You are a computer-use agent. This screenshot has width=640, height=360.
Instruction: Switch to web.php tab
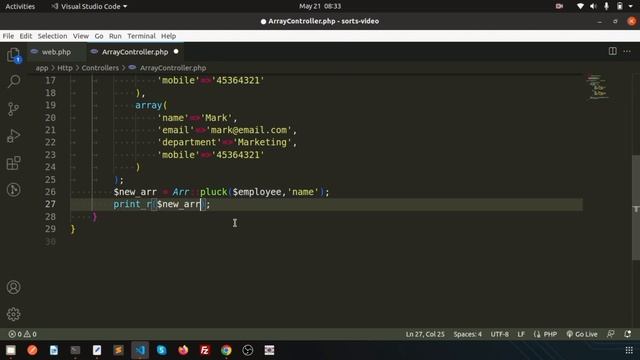coord(56,52)
